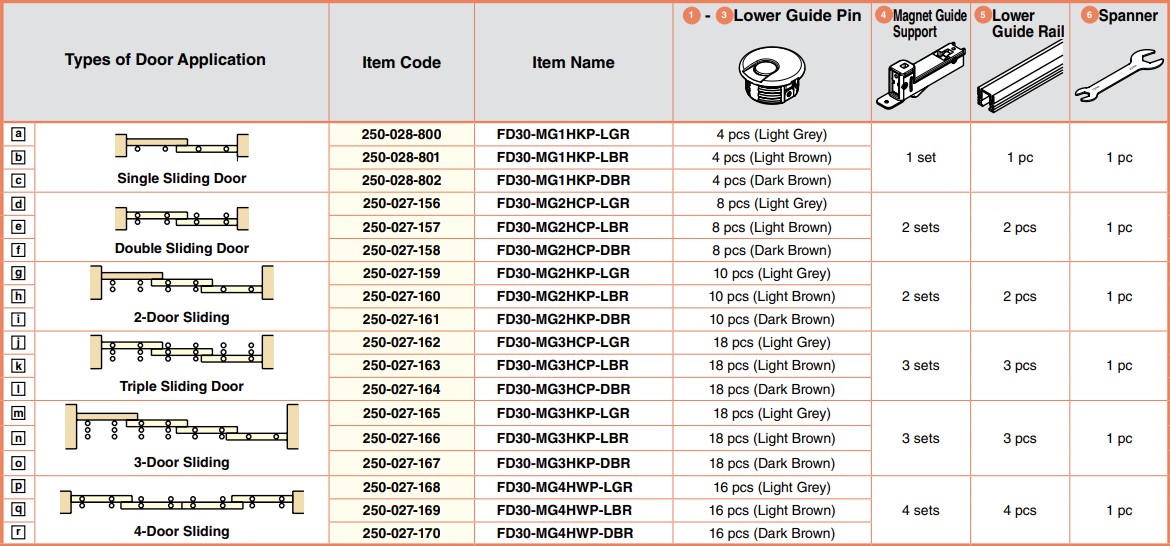1170x546 pixels.
Task: Click the '1 set' magnet guide cell
Action: tap(921, 157)
